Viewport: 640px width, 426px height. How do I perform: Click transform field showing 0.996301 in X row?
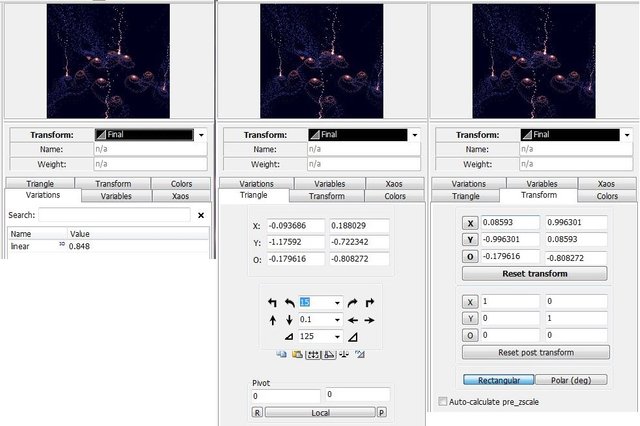[x=576, y=222]
